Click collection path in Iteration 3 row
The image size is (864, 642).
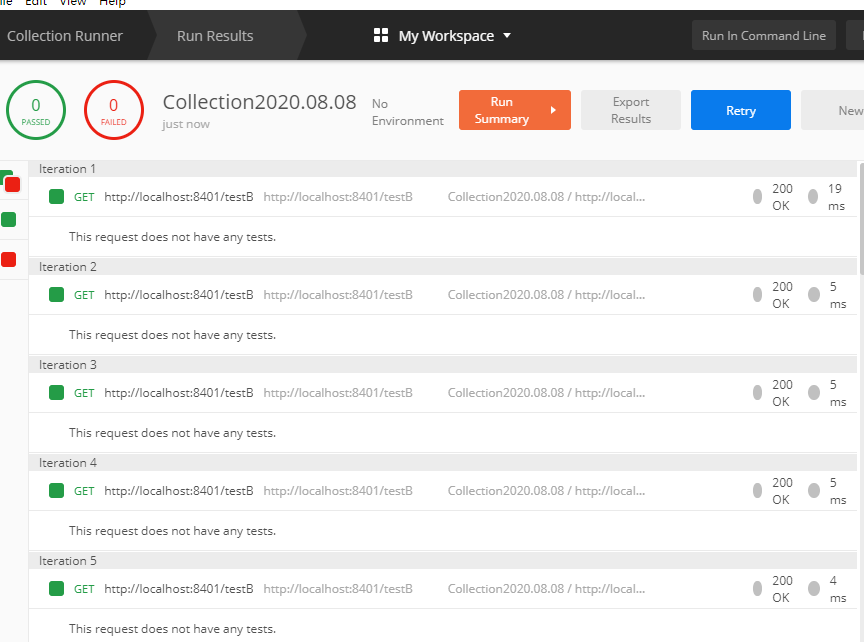pos(546,393)
